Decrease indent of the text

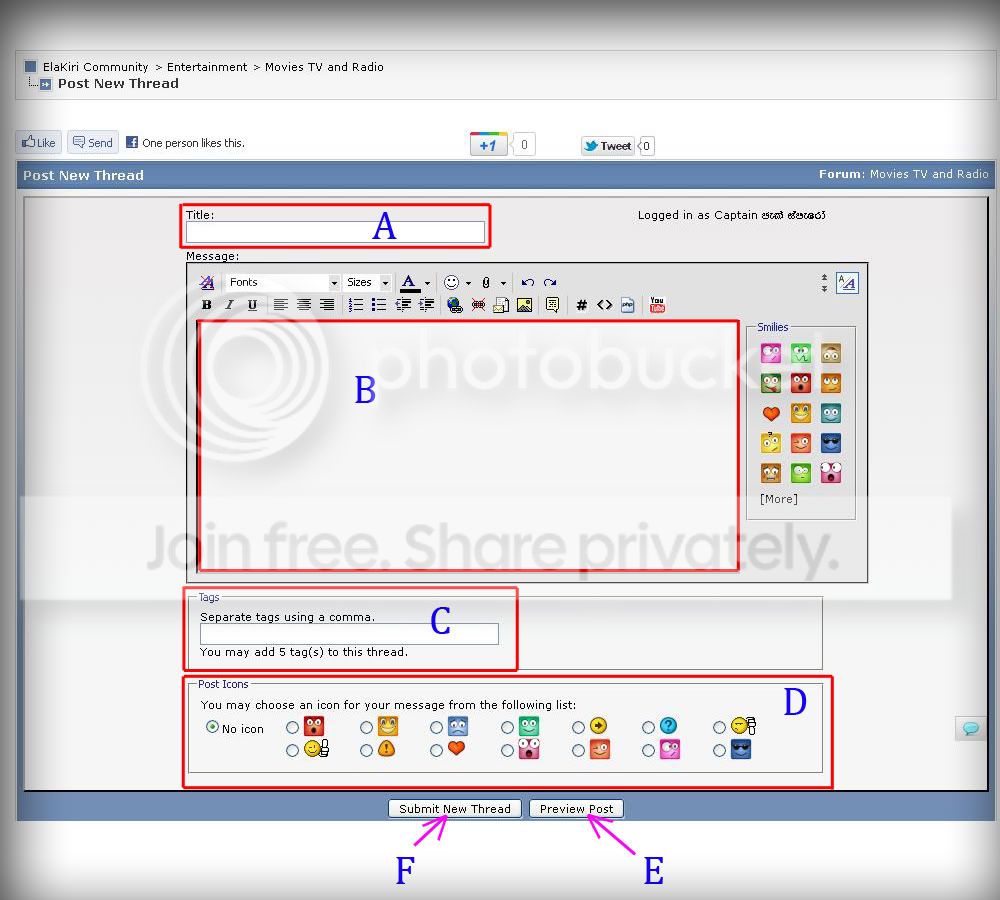pyautogui.click(x=403, y=305)
